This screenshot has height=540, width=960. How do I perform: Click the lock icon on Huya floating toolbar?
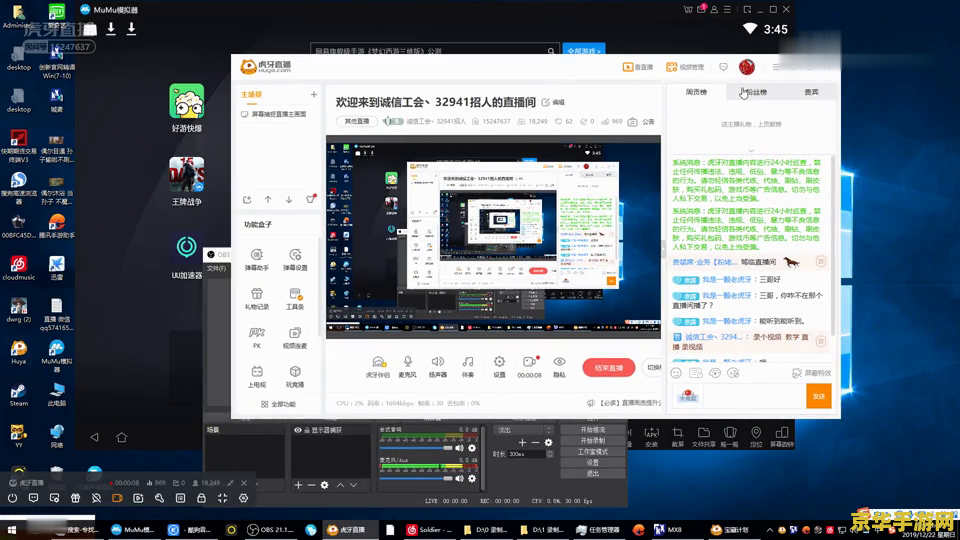(x=201, y=498)
